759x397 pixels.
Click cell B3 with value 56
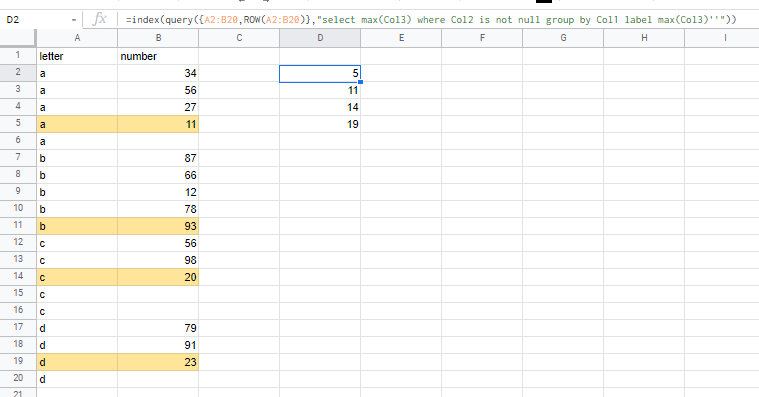(x=158, y=91)
